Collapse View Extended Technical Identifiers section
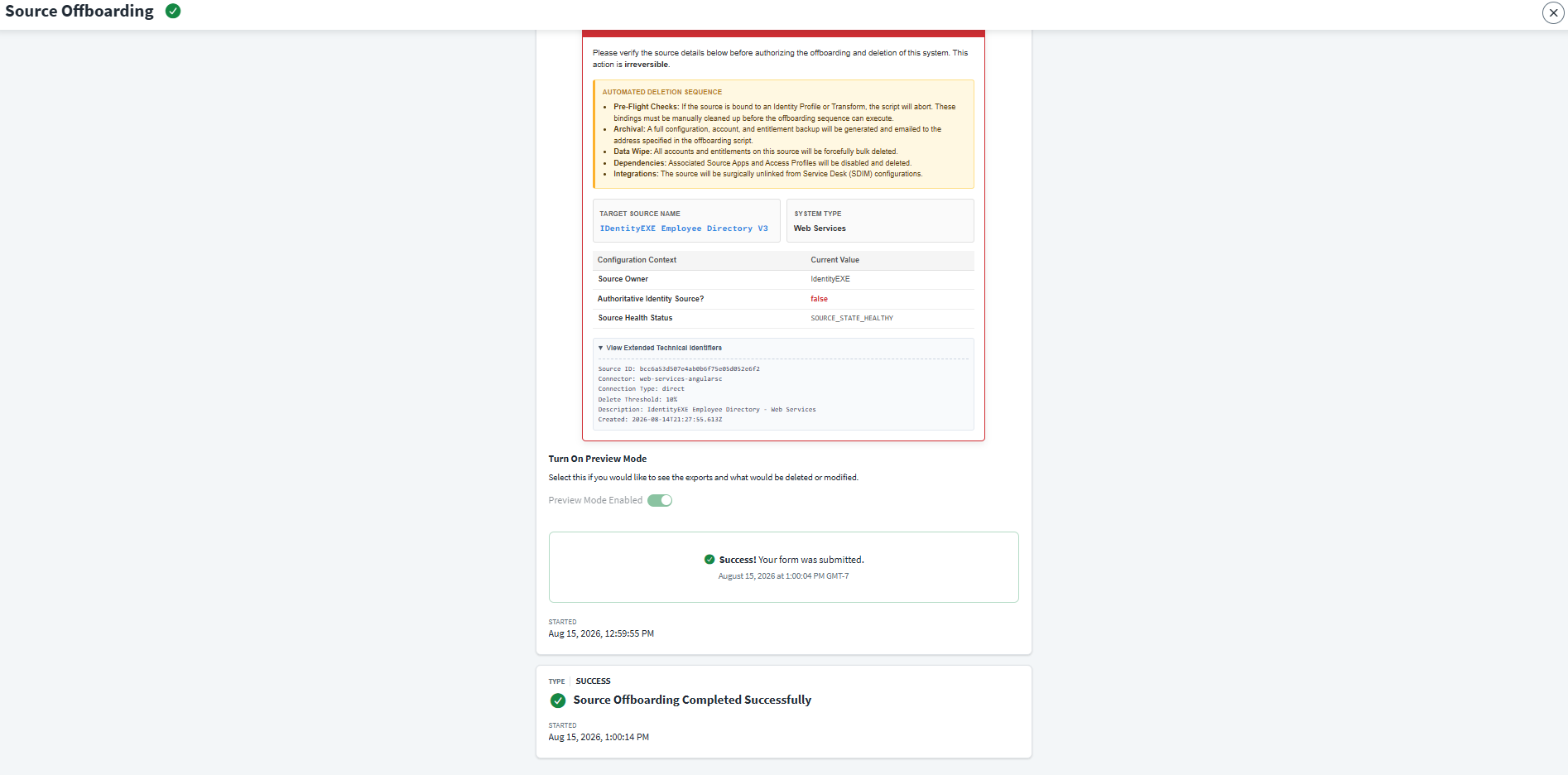Screen dimensions: 1568x775 660,348
